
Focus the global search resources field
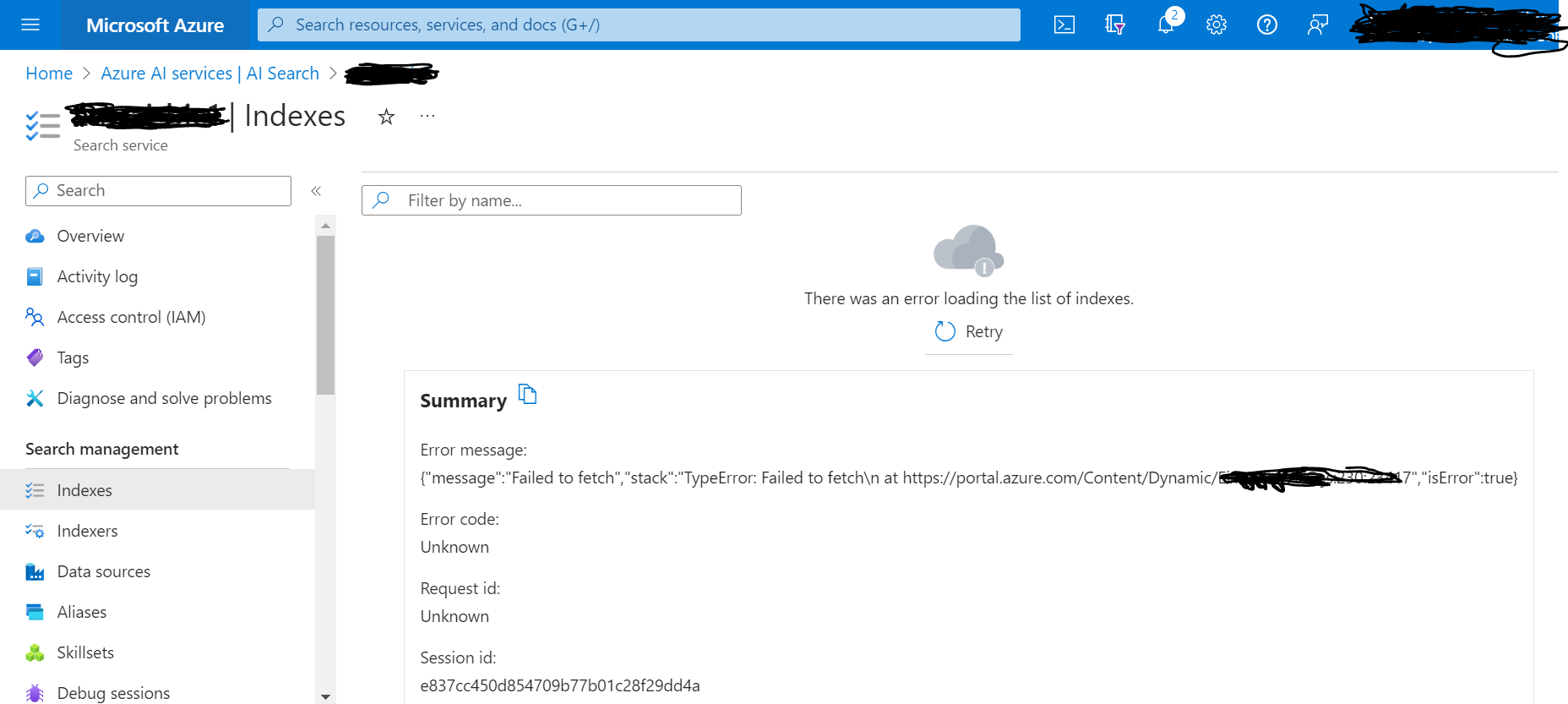tap(639, 25)
